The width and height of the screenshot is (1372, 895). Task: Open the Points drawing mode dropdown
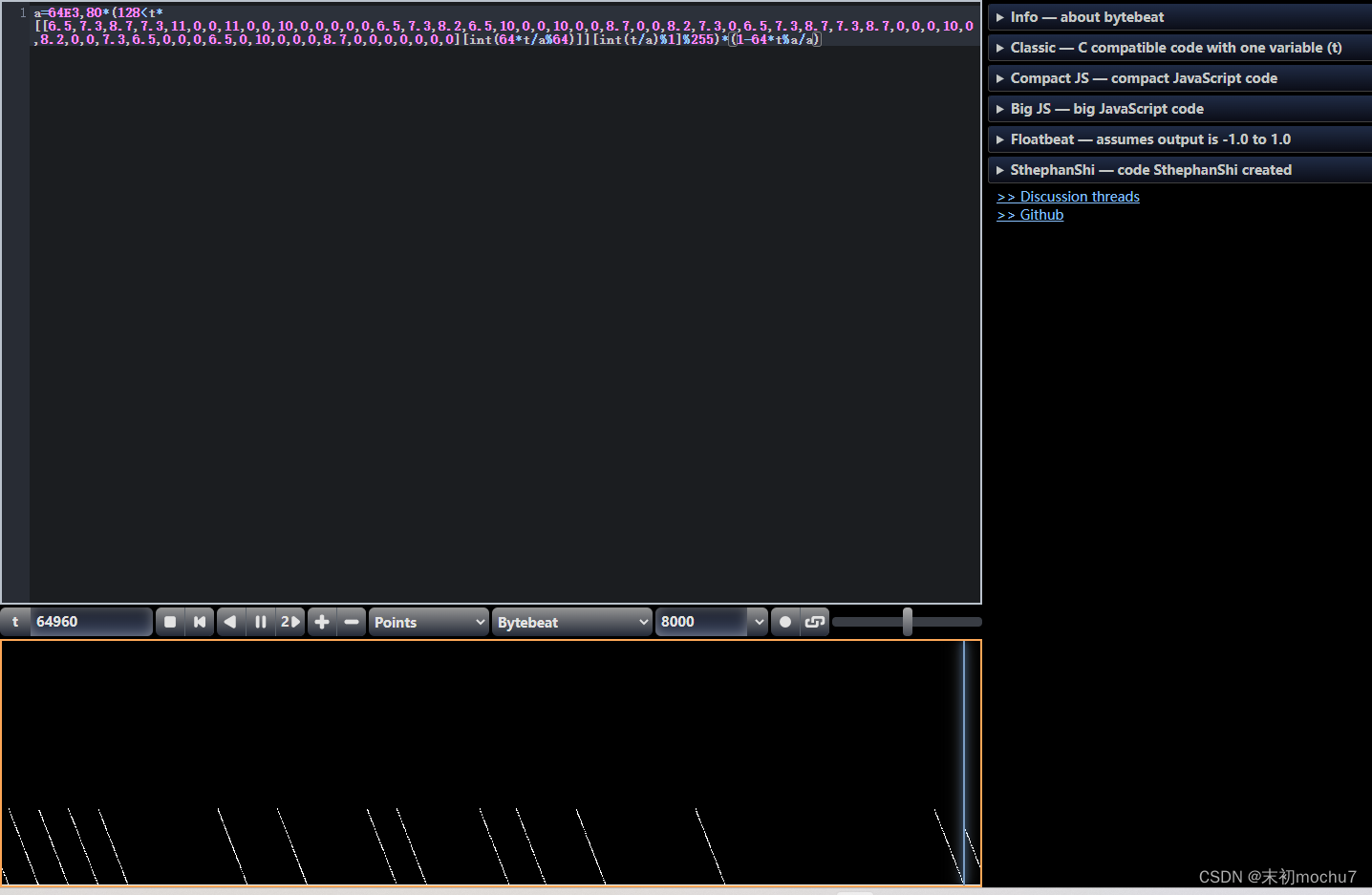429,622
